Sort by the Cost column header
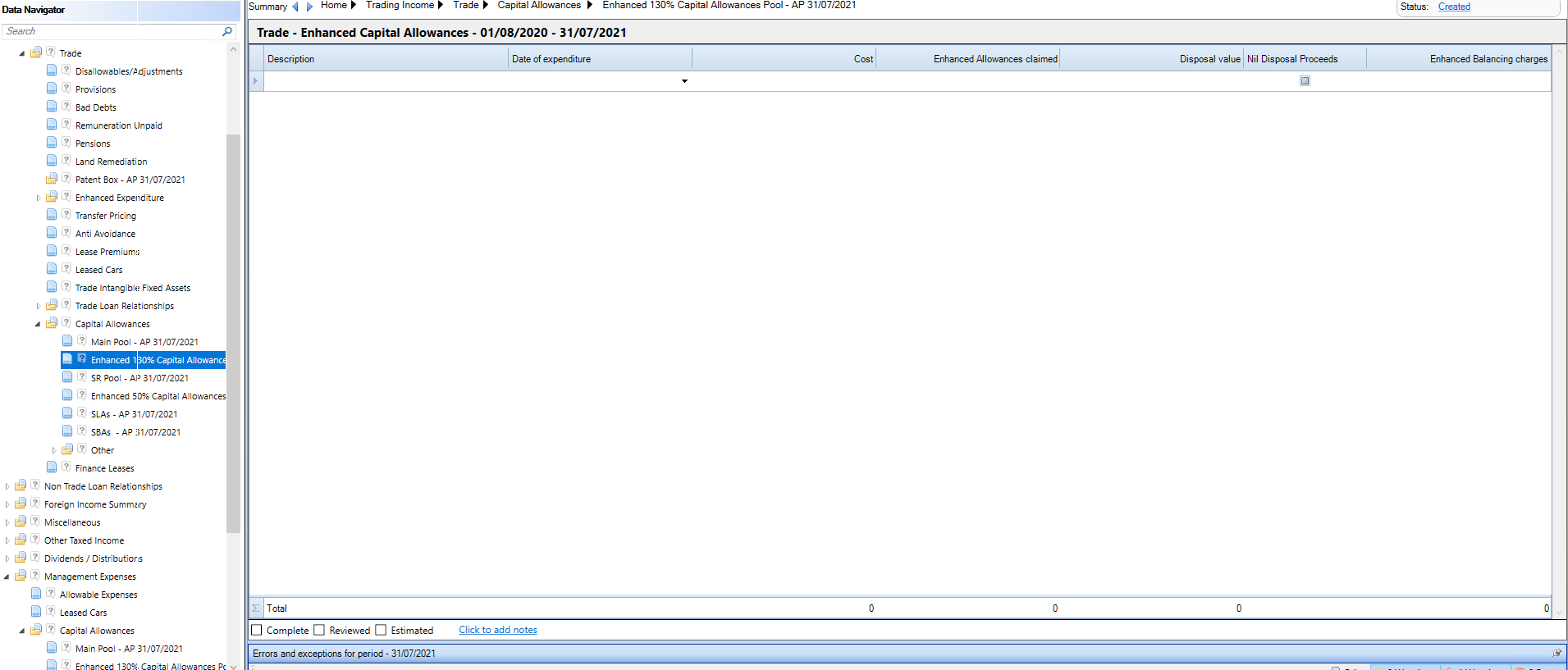 click(x=784, y=59)
